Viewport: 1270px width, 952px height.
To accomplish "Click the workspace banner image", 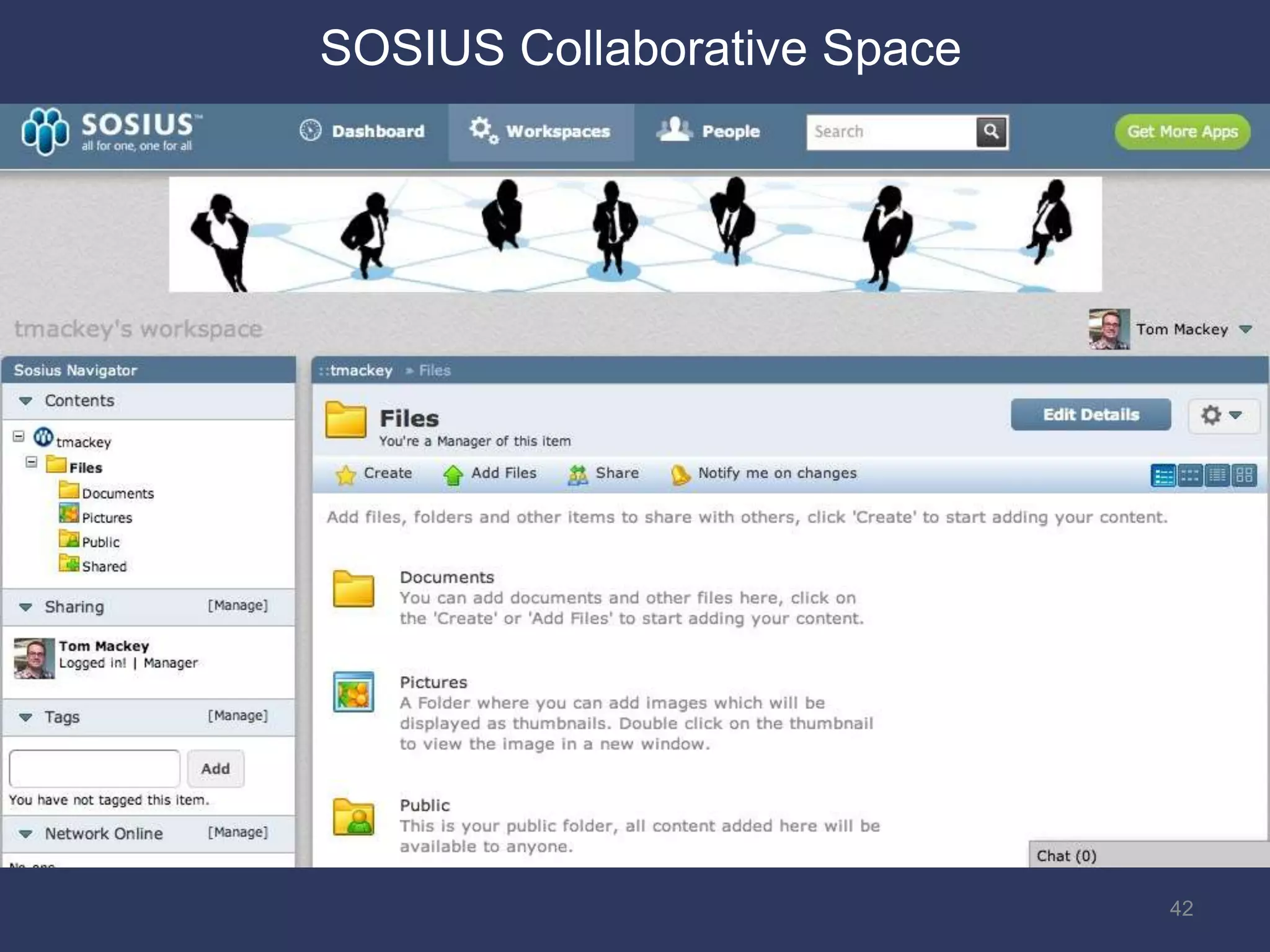I will point(635,234).
